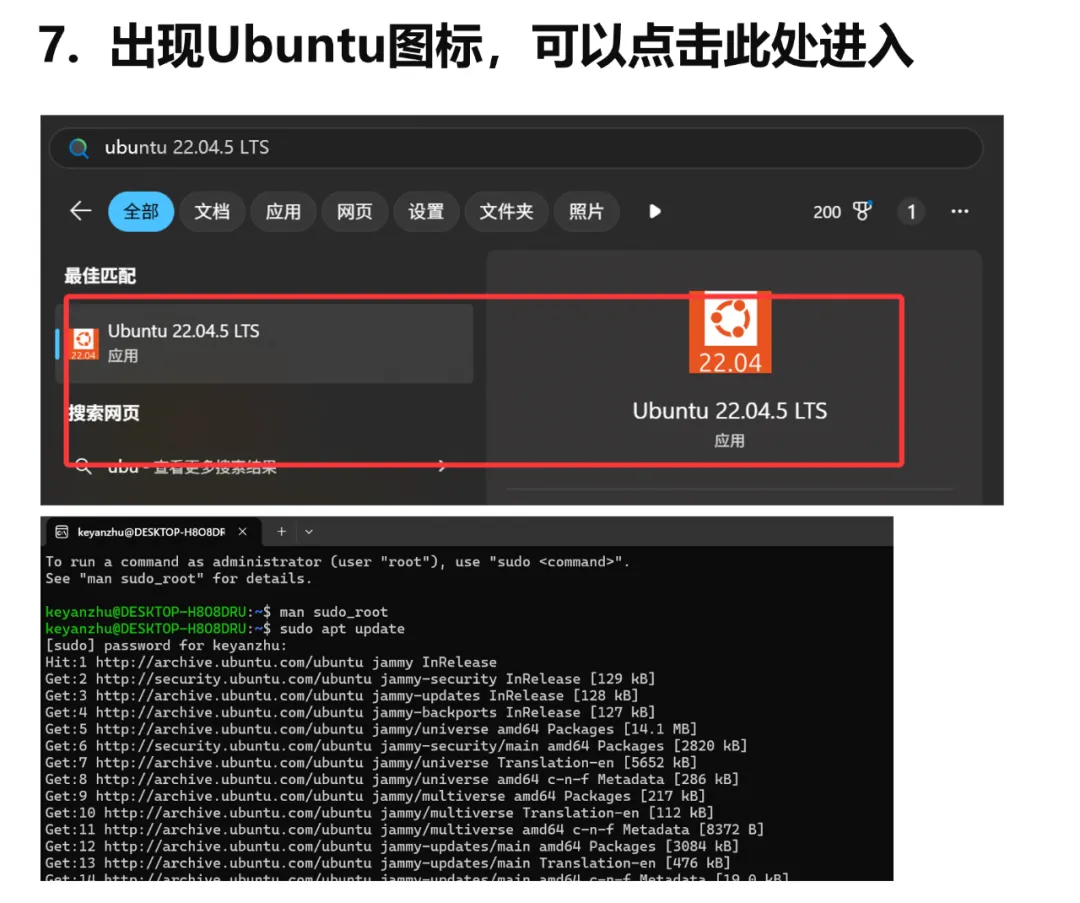
Task: Click the search magnifier icon in search bar
Action: point(79,148)
